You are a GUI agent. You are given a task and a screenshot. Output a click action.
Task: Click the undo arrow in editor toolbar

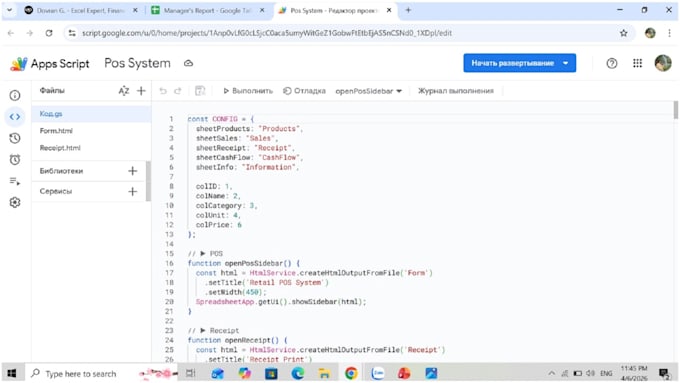tap(163, 91)
